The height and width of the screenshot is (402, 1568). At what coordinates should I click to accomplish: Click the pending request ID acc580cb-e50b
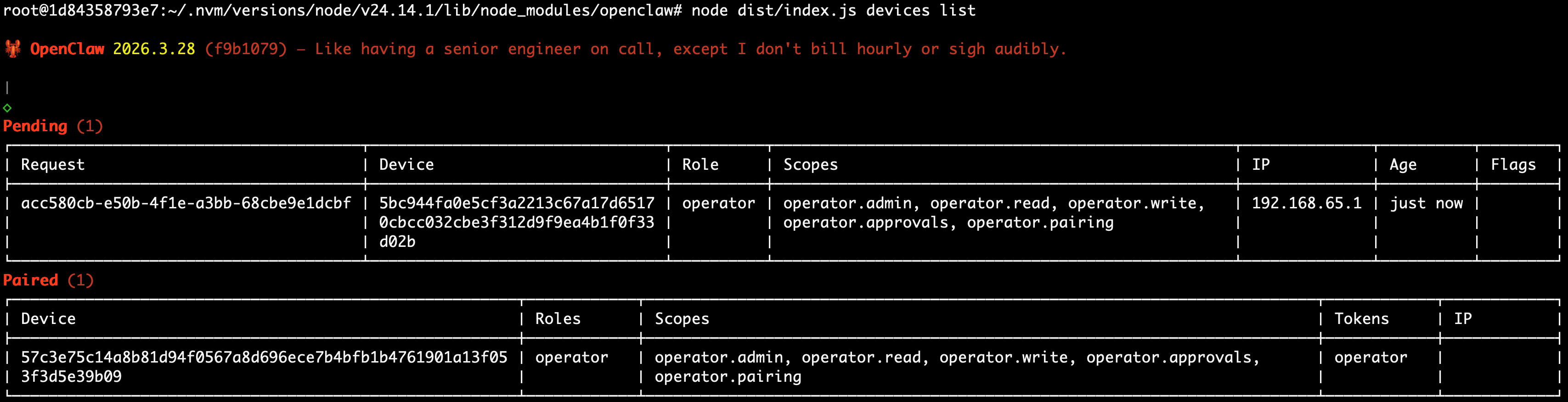pos(186,203)
